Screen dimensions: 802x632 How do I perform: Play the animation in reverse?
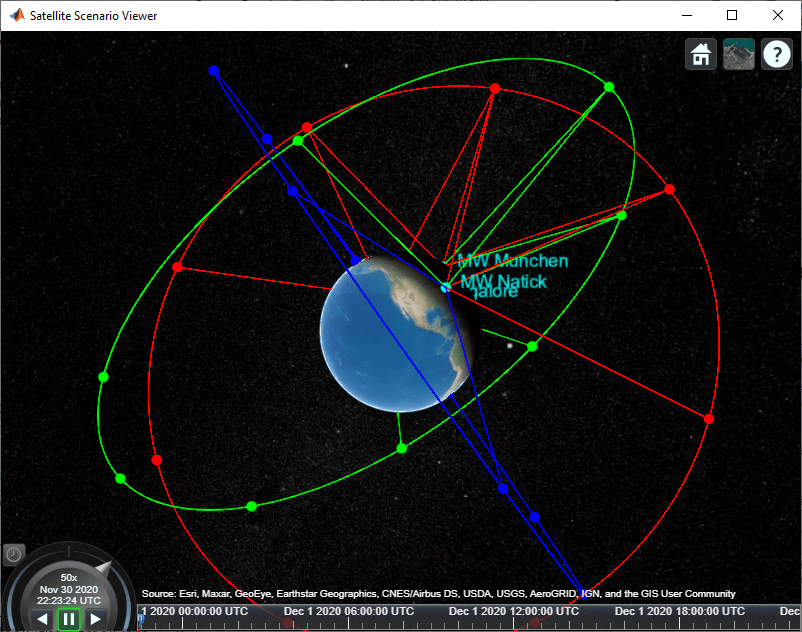pyautogui.click(x=42, y=619)
